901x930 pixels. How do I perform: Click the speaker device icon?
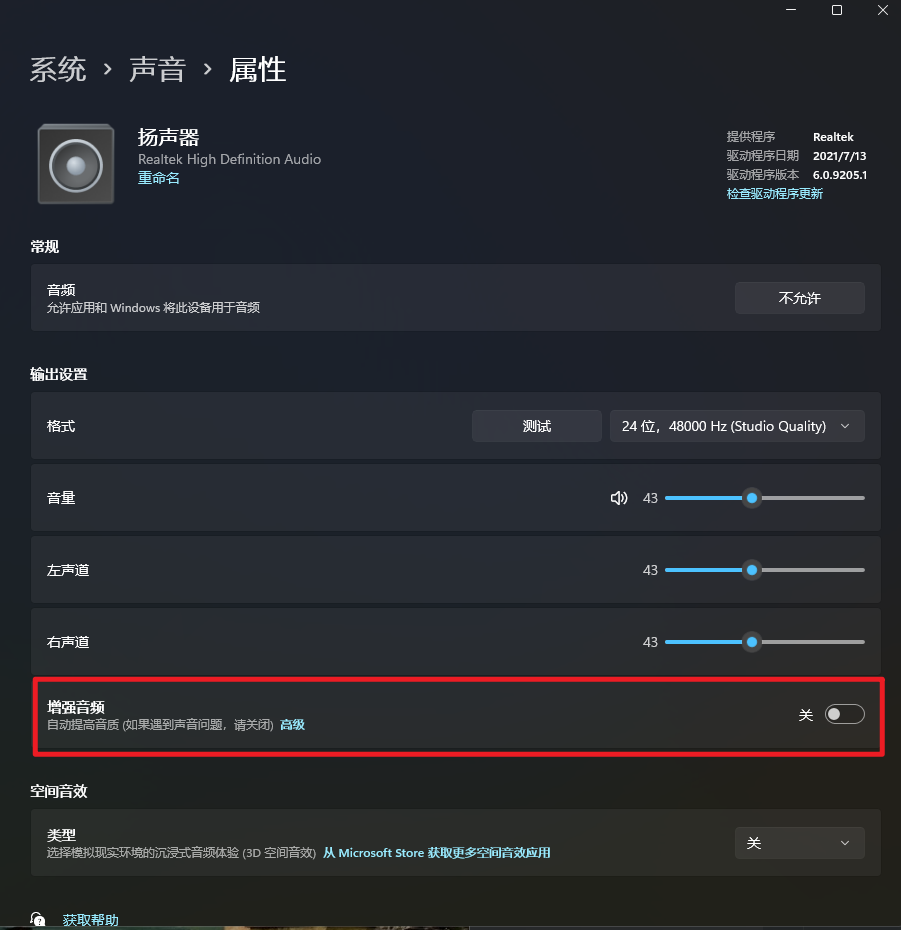(x=76, y=164)
